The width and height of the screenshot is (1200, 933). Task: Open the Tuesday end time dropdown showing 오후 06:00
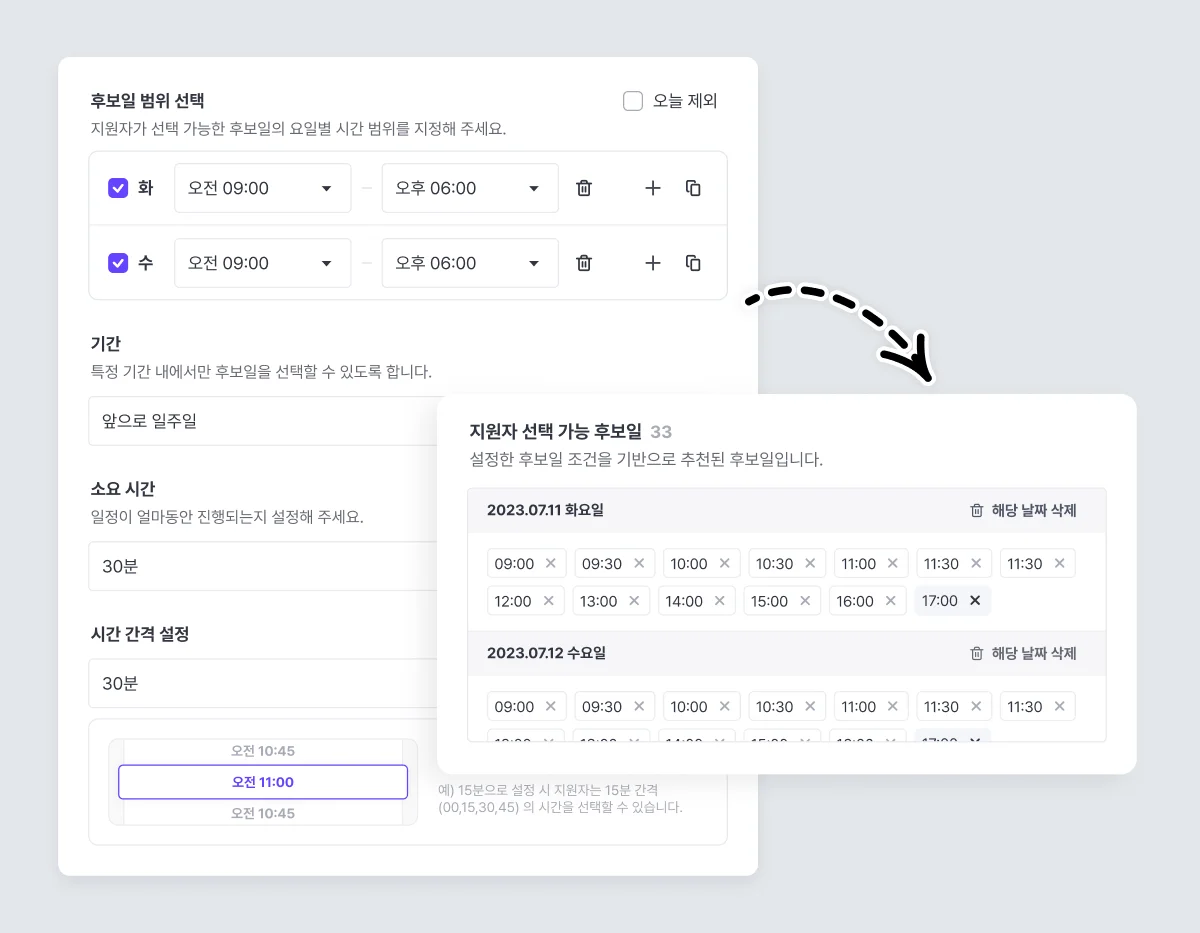(469, 187)
